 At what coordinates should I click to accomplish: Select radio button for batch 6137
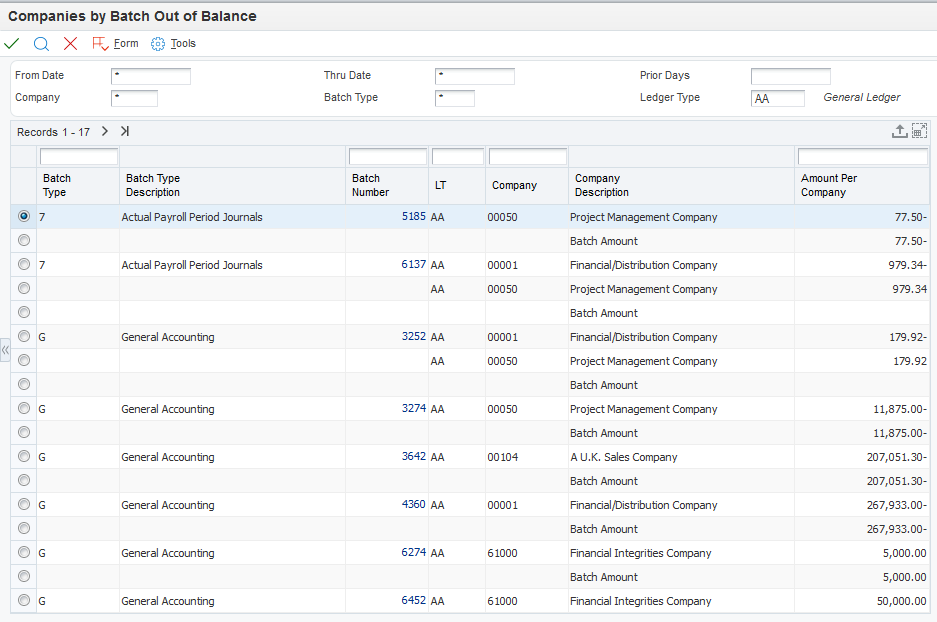[x=24, y=265]
